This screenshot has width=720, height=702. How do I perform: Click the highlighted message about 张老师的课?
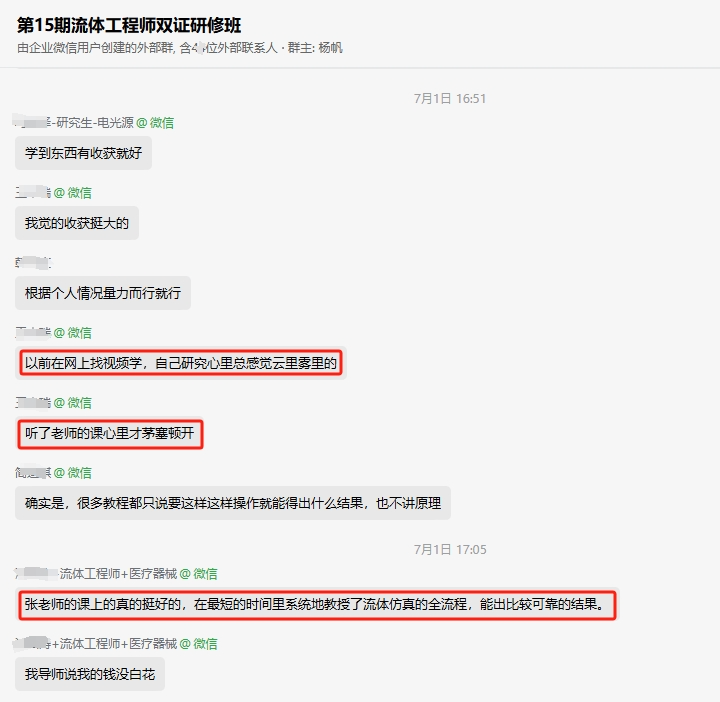pyautogui.click(x=317, y=605)
